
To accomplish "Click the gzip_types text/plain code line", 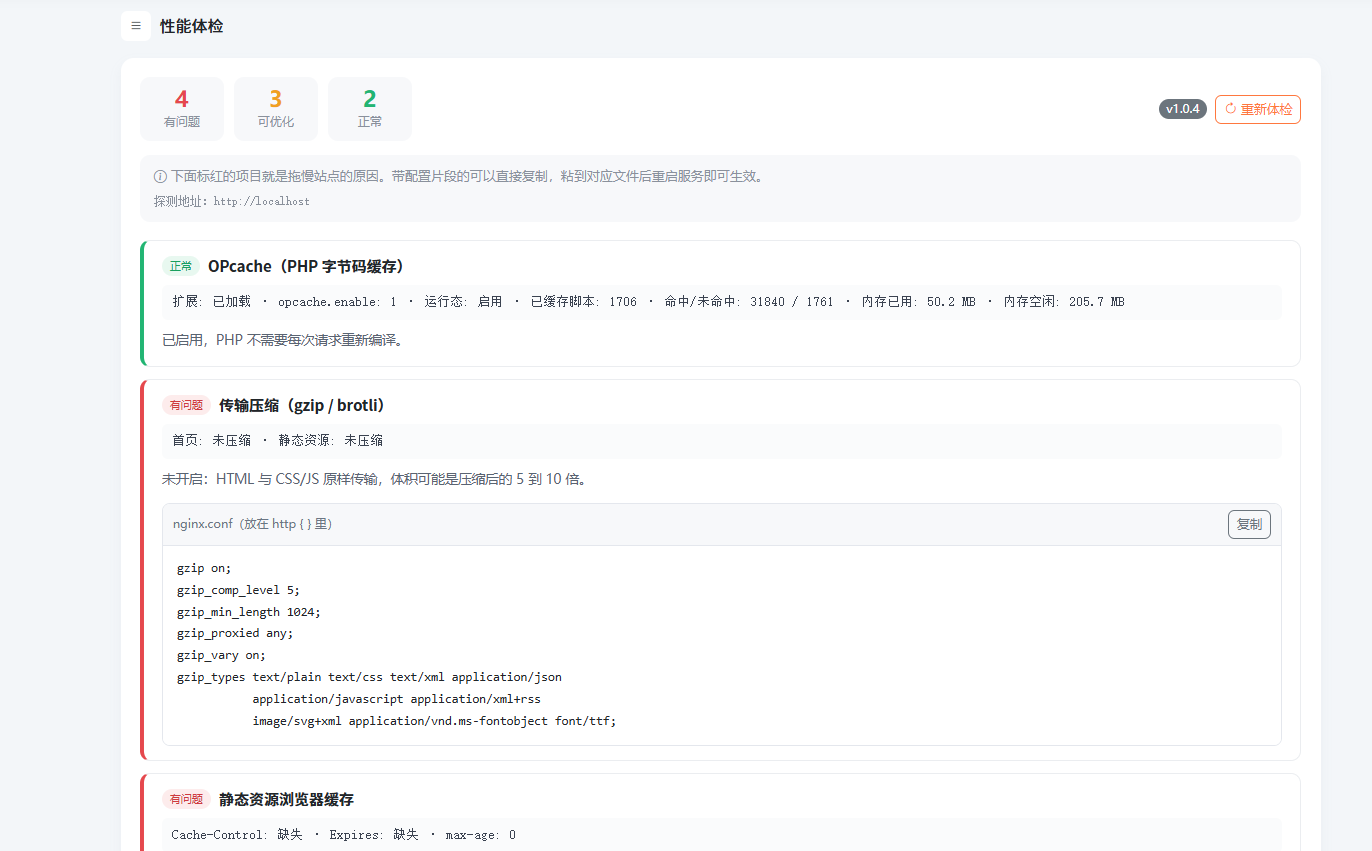I will [x=369, y=677].
